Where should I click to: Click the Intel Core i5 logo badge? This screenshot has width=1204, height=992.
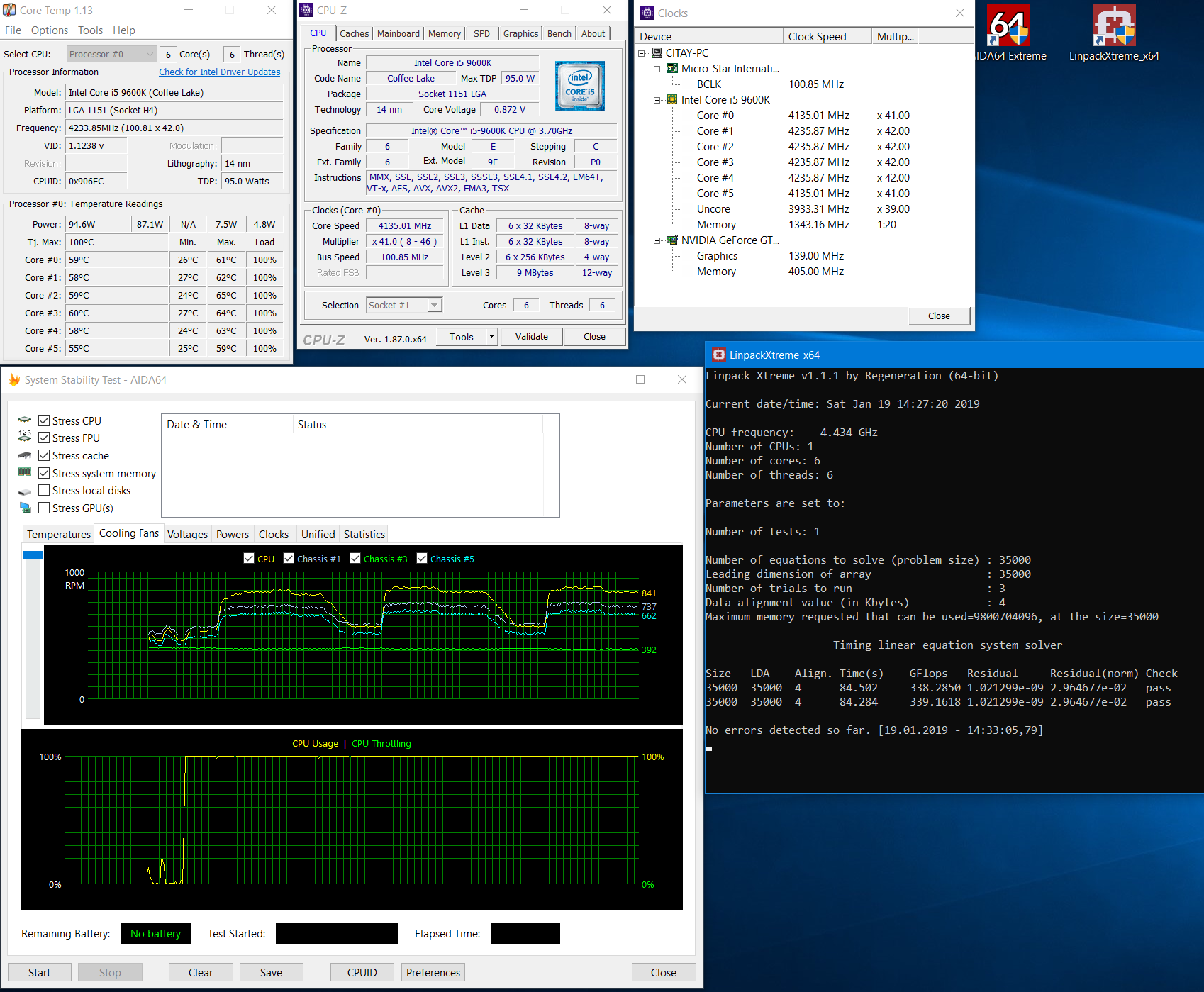(580, 86)
